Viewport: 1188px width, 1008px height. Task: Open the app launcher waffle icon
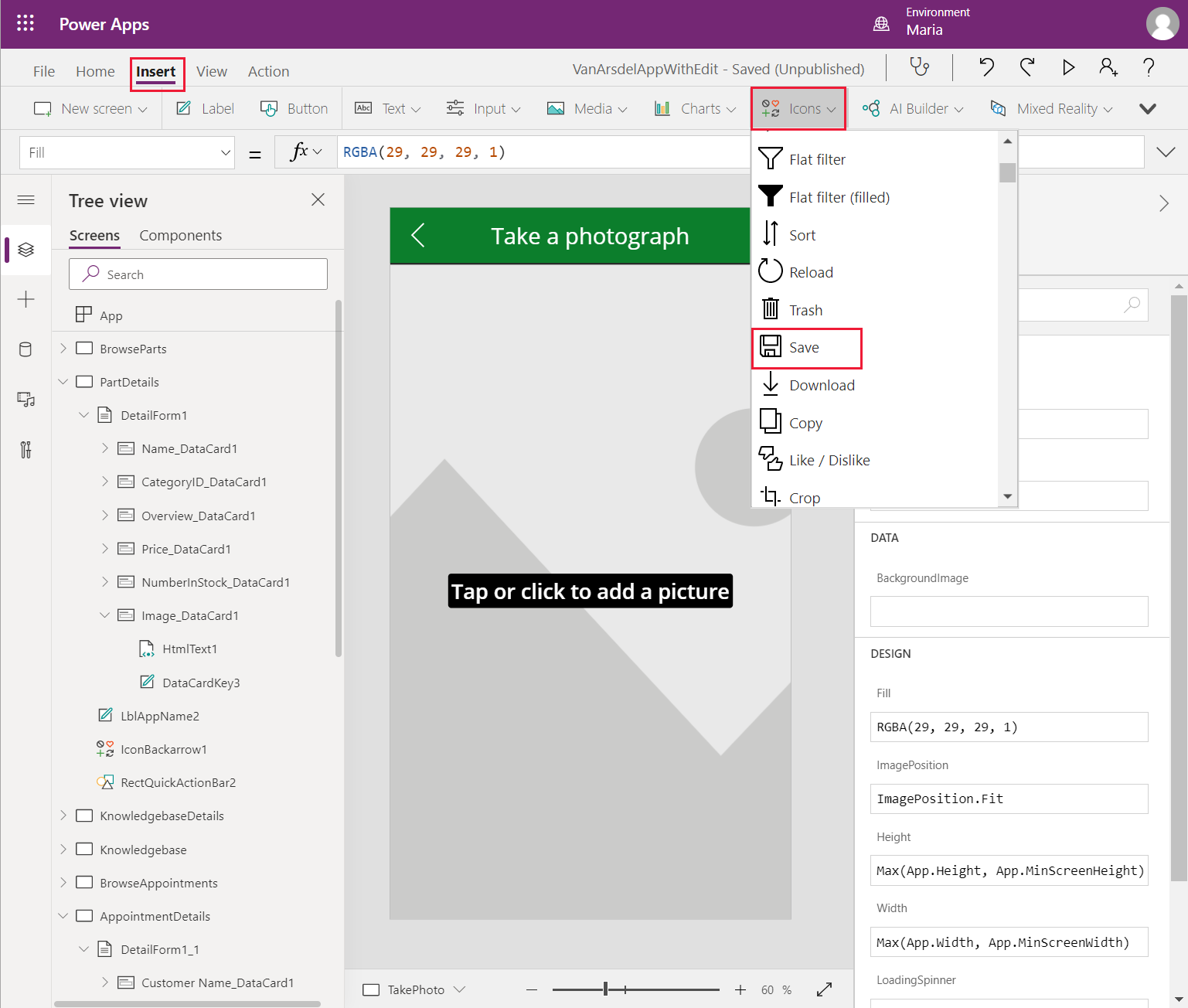pos(26,23)
